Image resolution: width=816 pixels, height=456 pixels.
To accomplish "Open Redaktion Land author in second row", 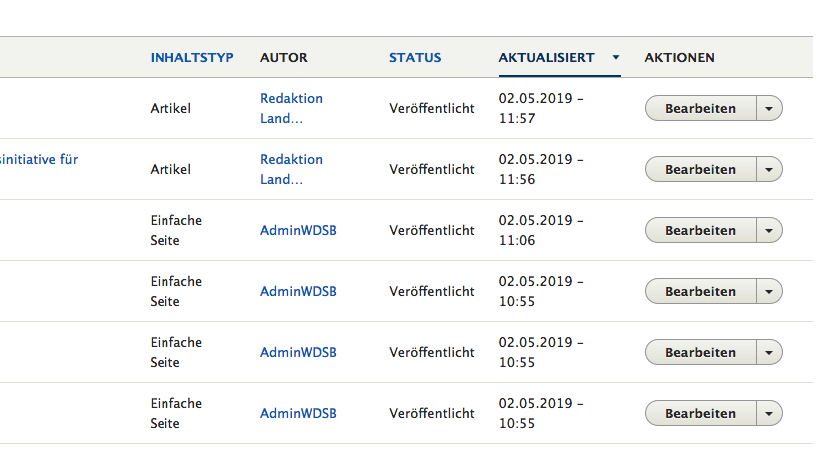I will coord(291,169).
